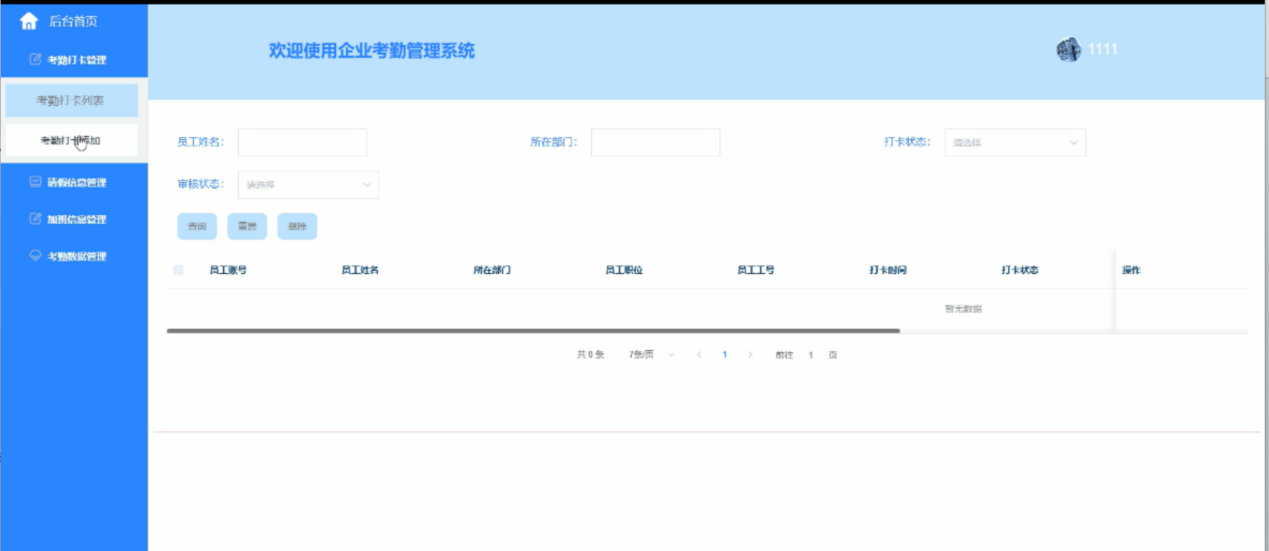Image resolution: width=1269 pixels, height=551 pixels.
Task: Click the 共 0 条 total count
Action: click(590, 355)
